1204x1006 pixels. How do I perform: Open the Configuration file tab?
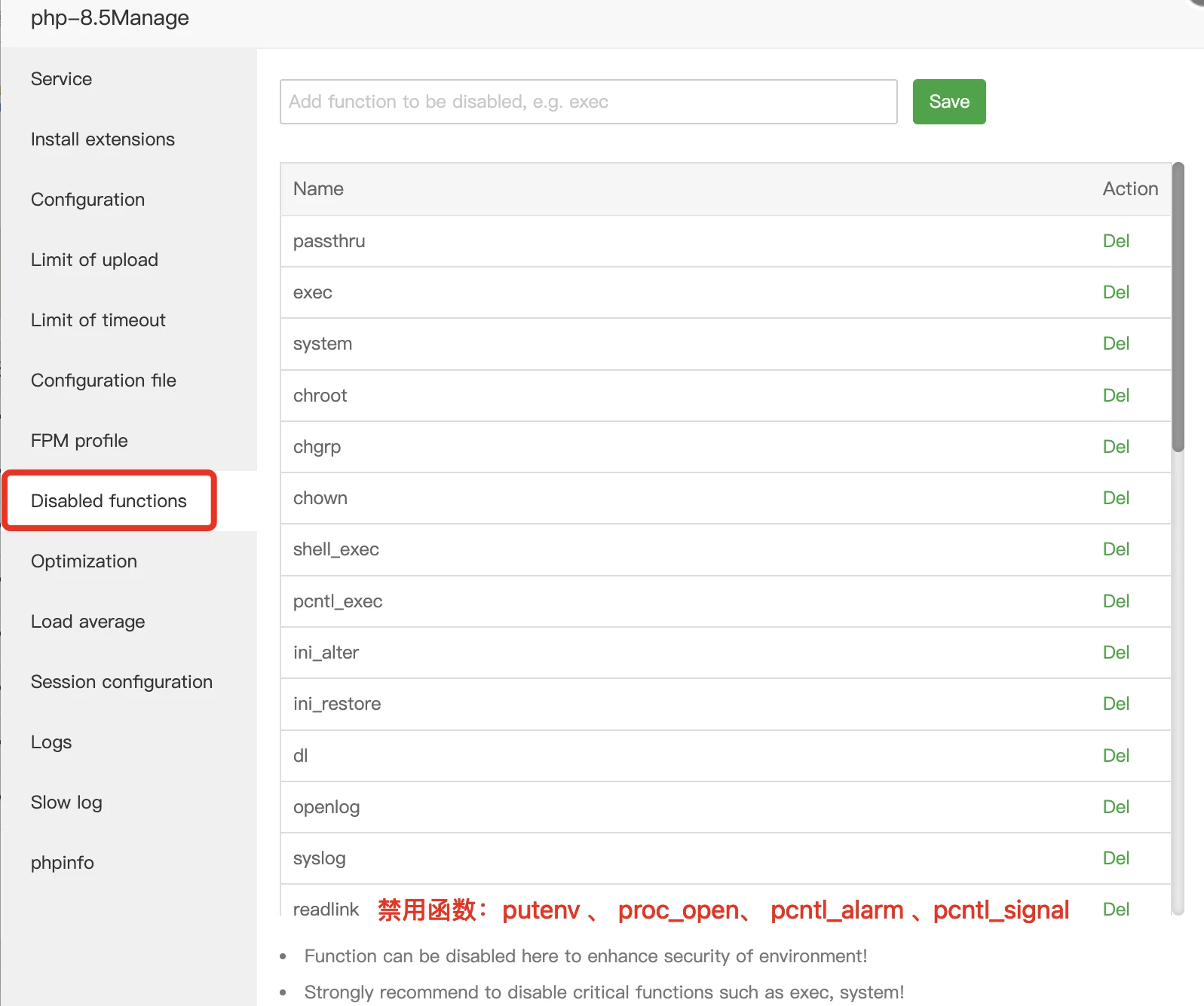103,381
